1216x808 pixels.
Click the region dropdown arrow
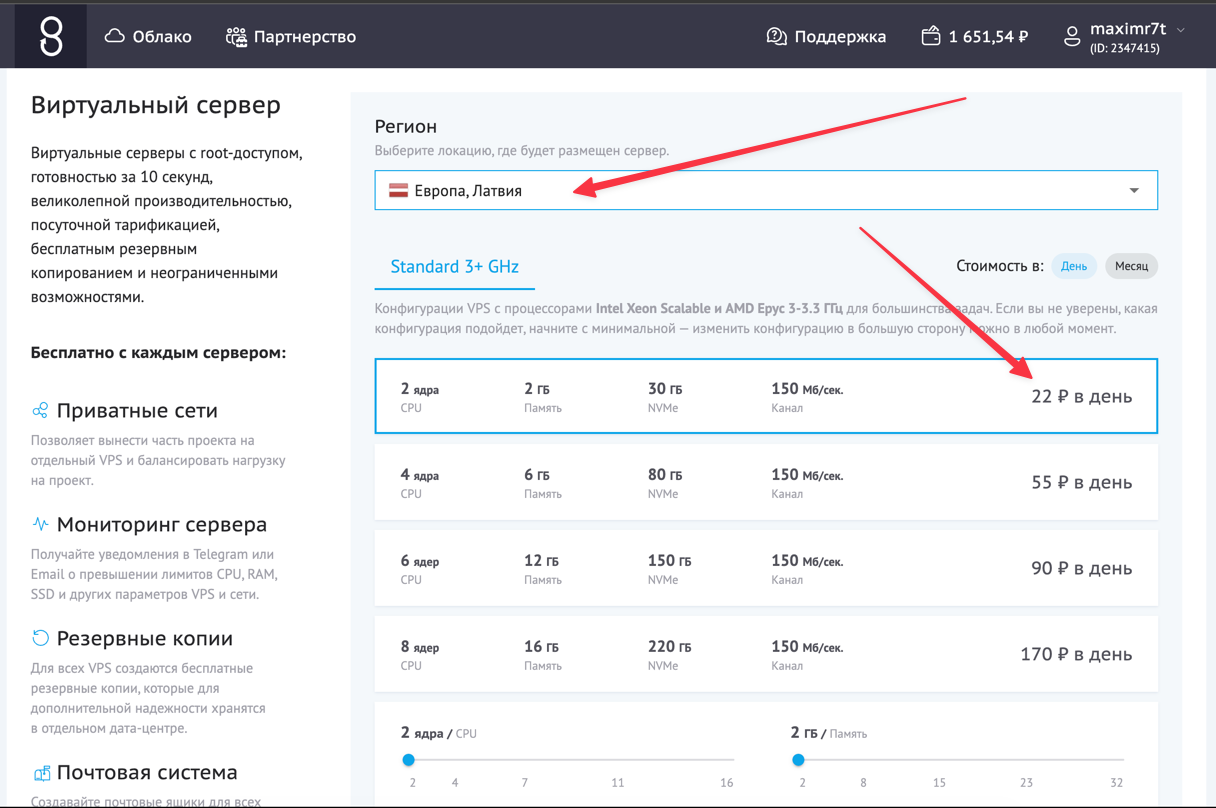(1134, 190)
